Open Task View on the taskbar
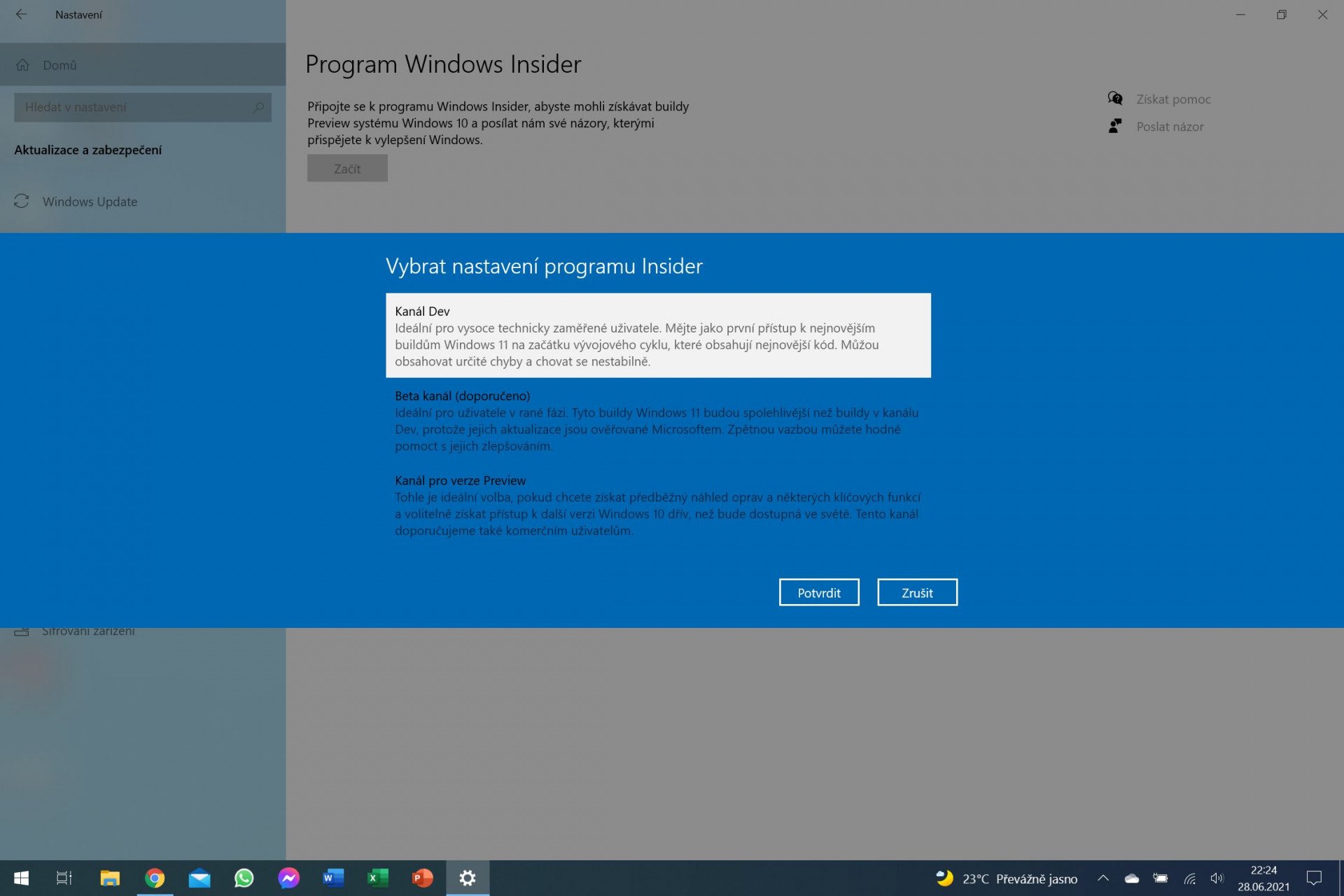The height and width of the screenshot is (896, 1344). click(64, 878)
